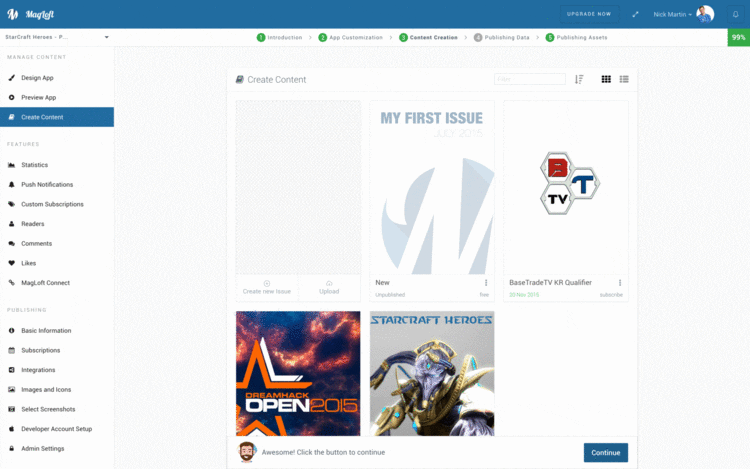The height and width of the screenshot is (469, 750).
Task: Go to step 2 App Customization
Action: [351, 37]
